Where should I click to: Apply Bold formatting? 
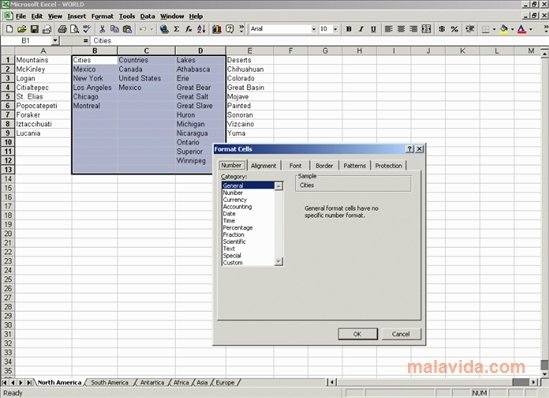[349, 29]
